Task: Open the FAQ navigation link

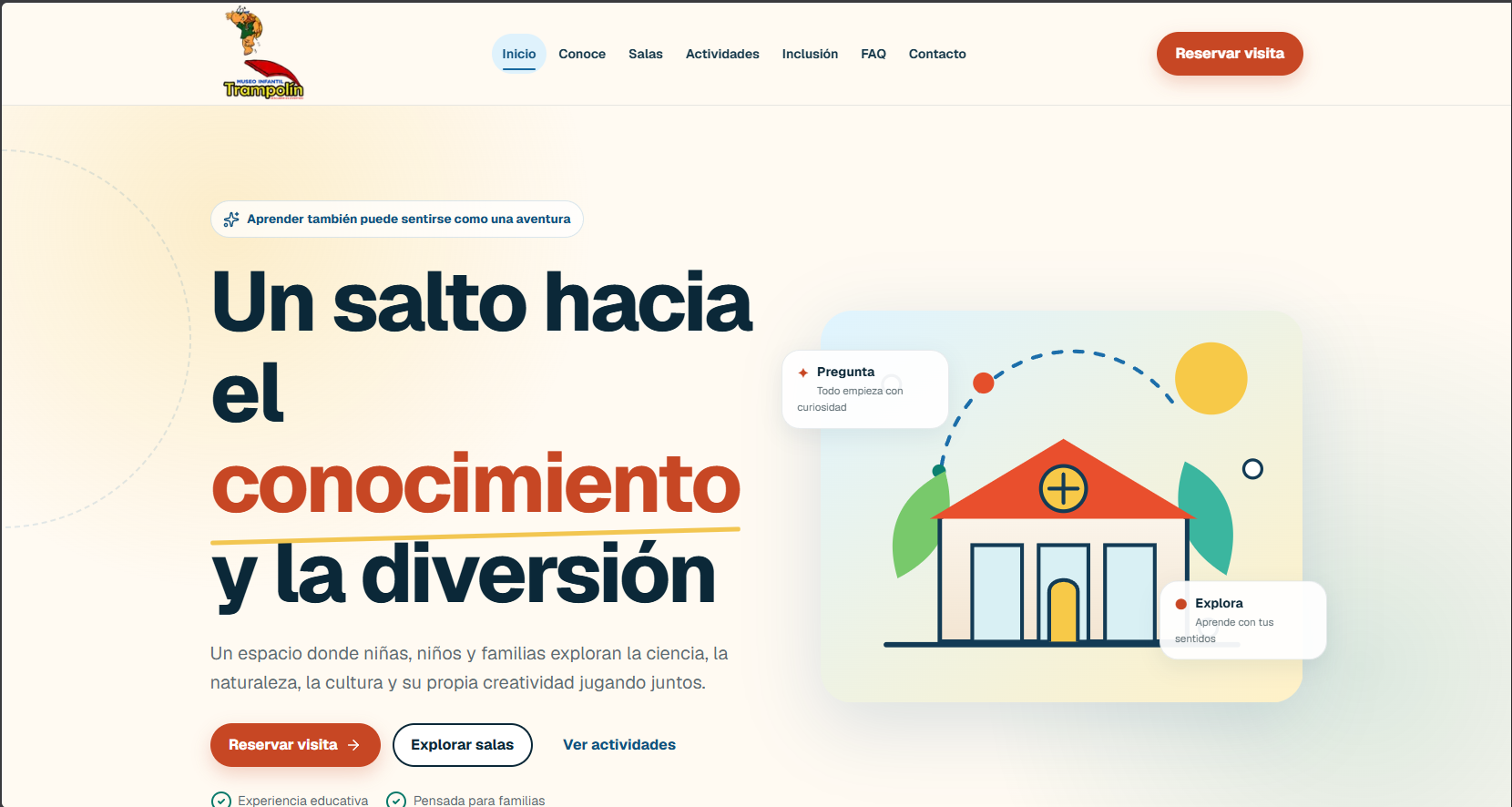Action: [873, 54]
